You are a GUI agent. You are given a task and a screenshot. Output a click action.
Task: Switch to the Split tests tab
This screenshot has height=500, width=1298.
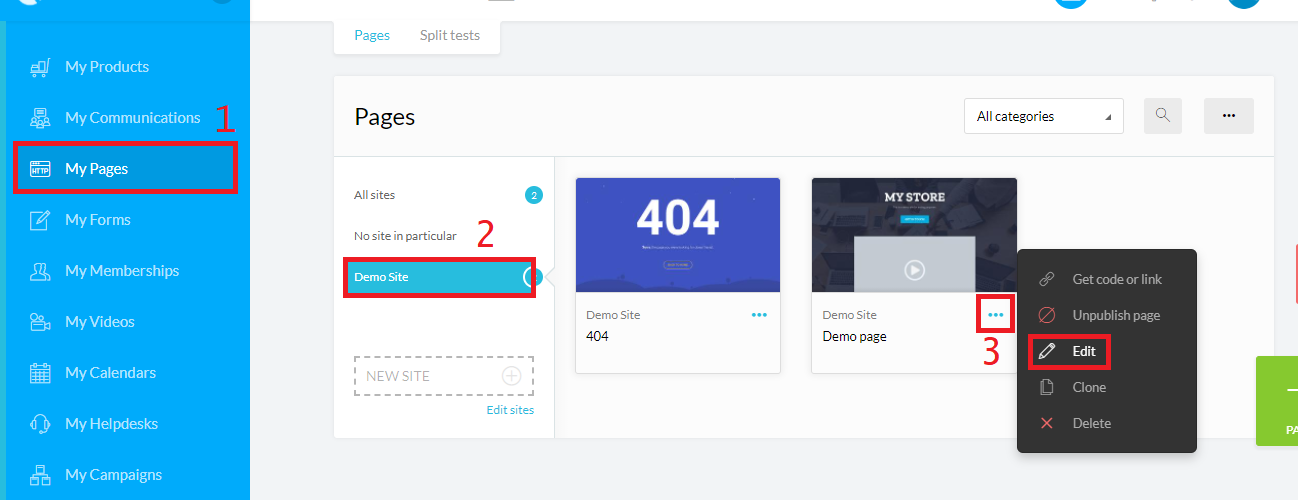click(x=450, y=35)
